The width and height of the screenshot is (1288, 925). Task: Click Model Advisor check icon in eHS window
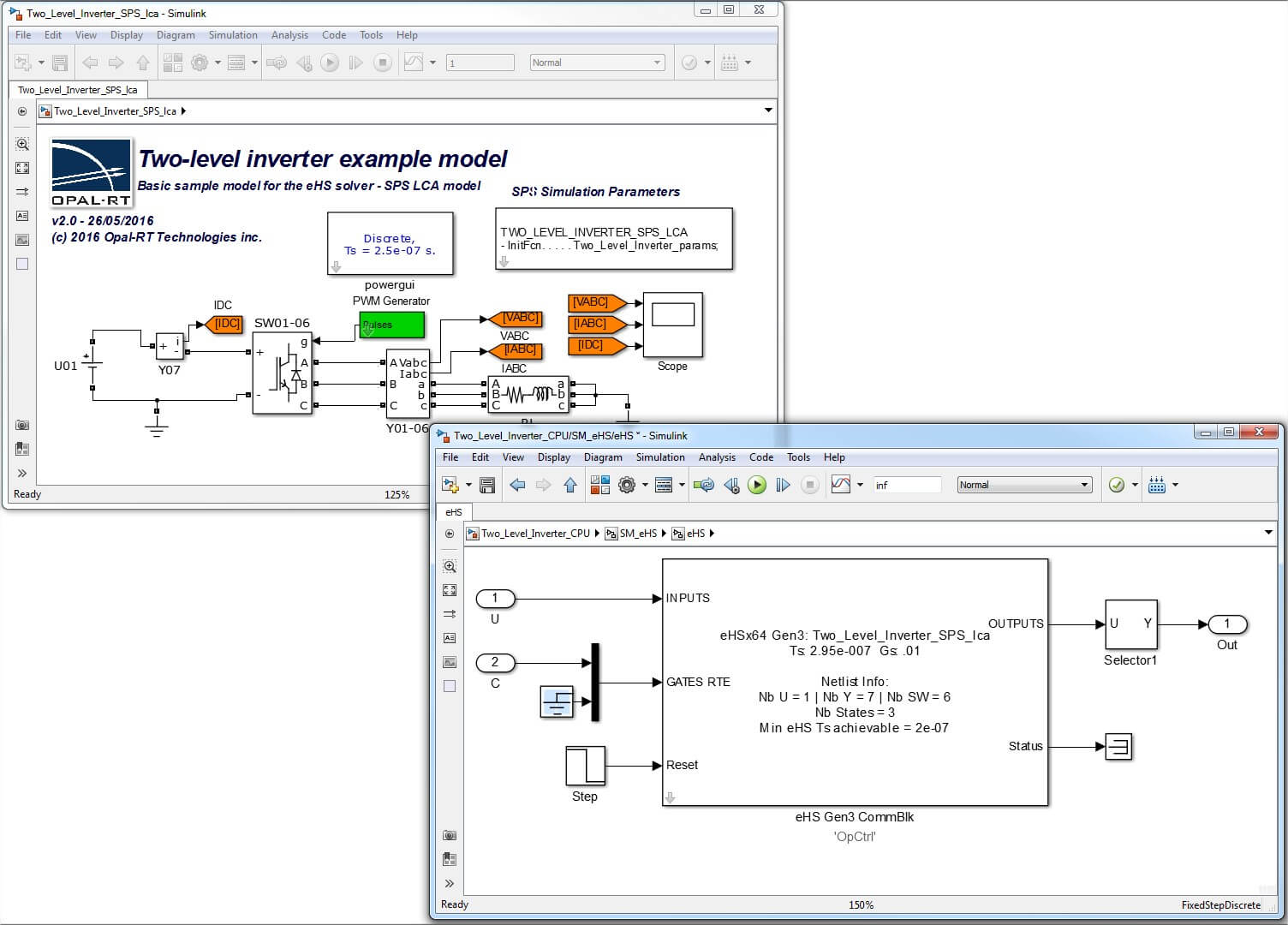(1117, 485)
